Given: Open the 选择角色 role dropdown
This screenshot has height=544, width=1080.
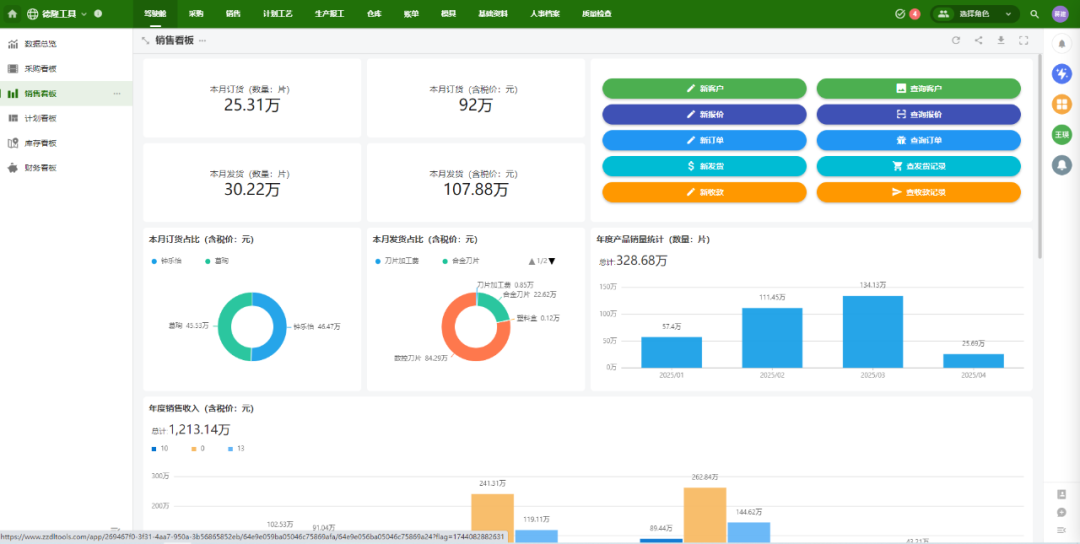Looking at the screenshot, I should (x=972, y=14).
